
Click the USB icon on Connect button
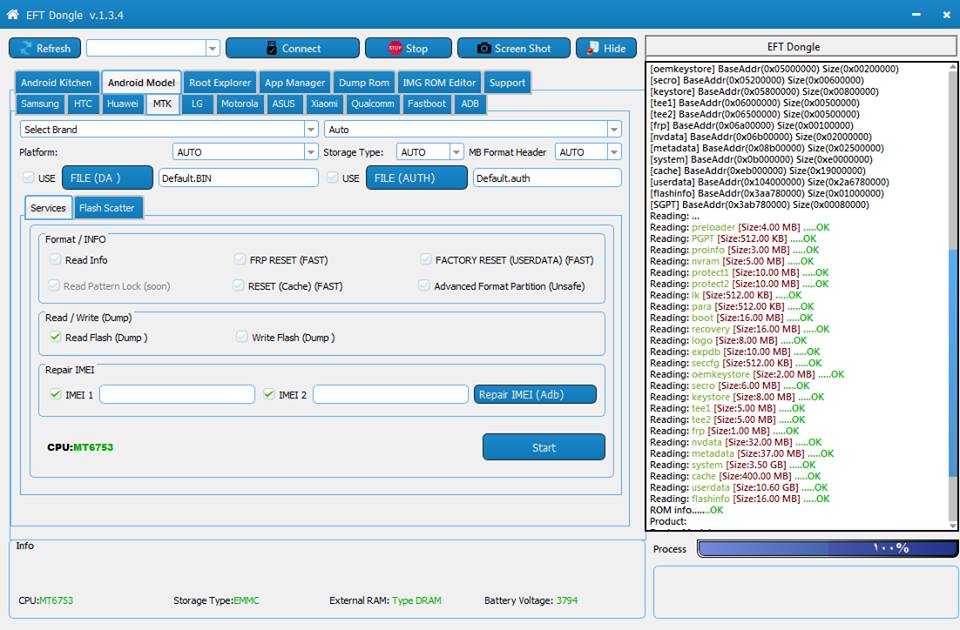[272, 48]
